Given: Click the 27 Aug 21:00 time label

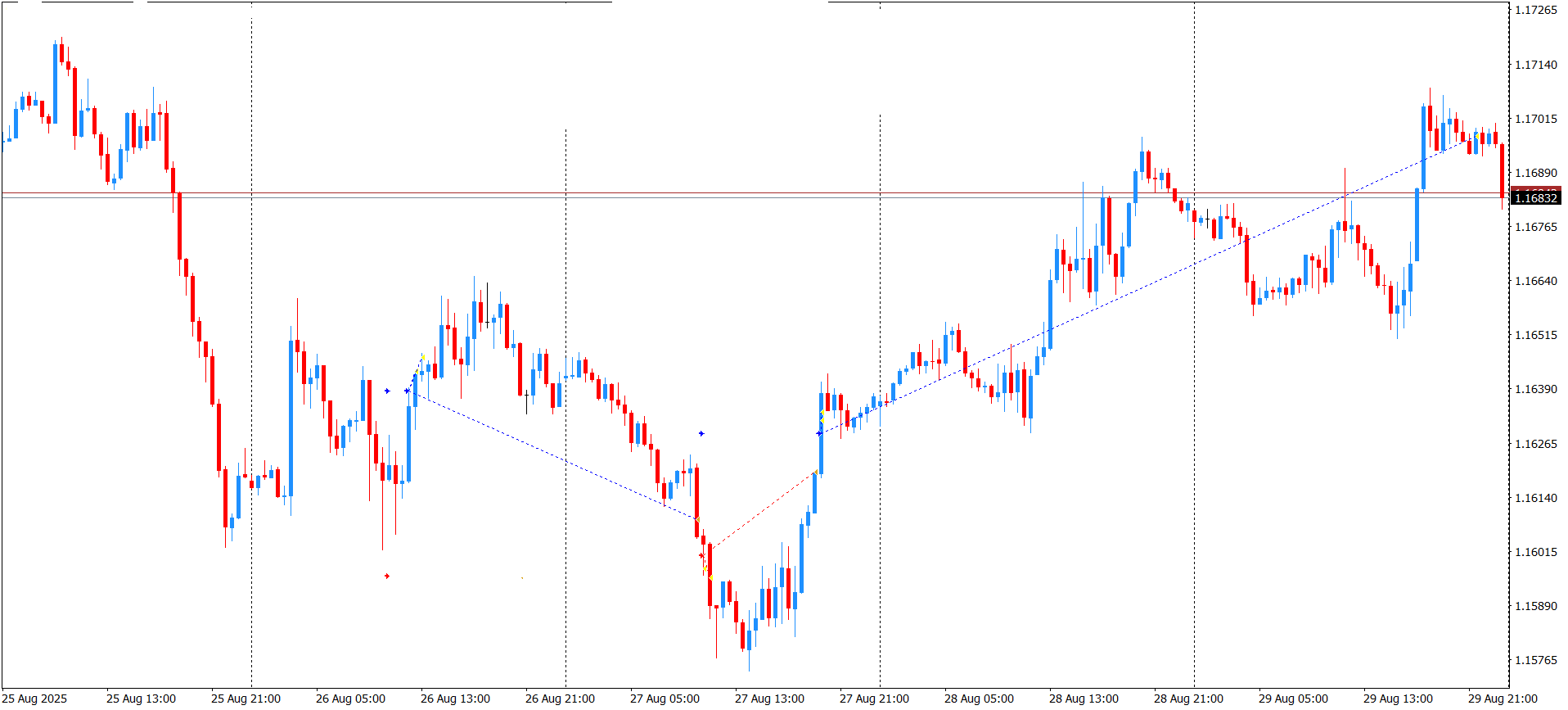Looking at the screenshot, I should click(x=874, y=699).
